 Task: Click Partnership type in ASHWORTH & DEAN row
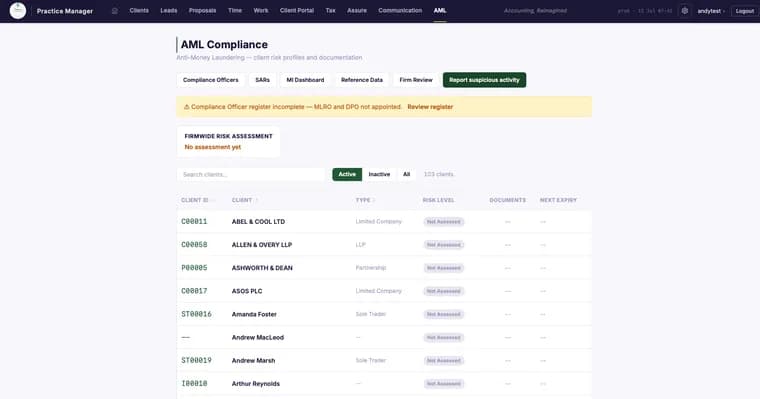[x=371, y=268]
